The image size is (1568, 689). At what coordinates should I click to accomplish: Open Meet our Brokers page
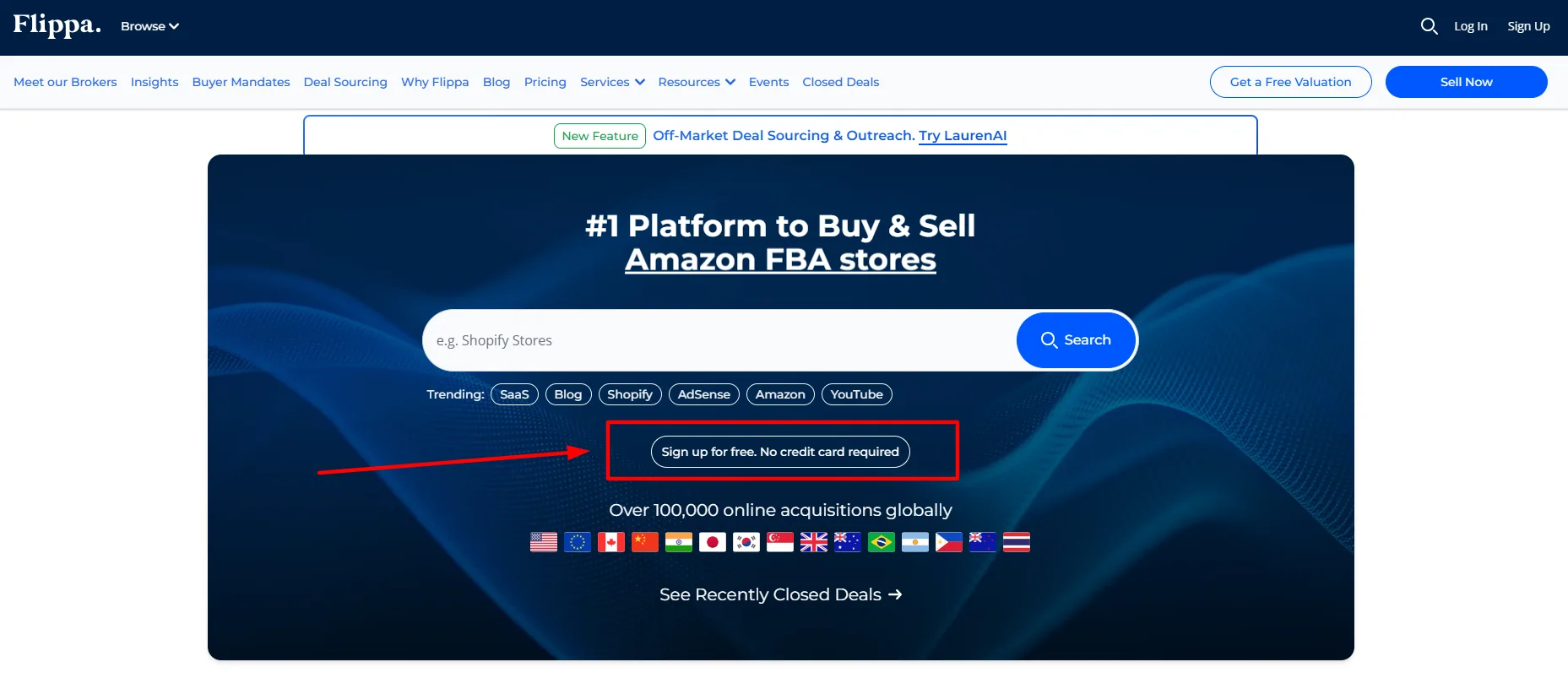[x=65, y=82]
